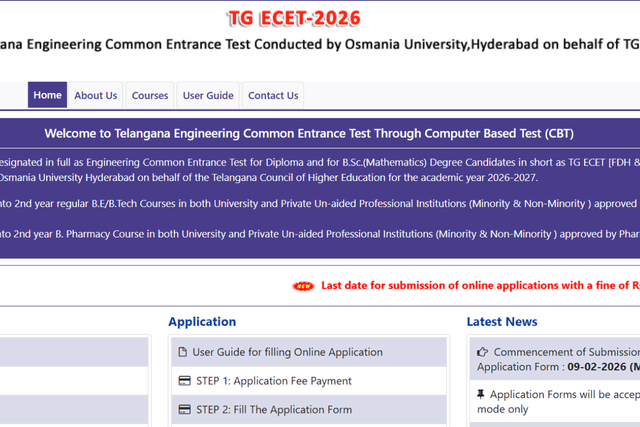Viewport: 640px width, 427px height.
Task: Click the pointing hand icon by Commencement news
Action: coord(482,352)
